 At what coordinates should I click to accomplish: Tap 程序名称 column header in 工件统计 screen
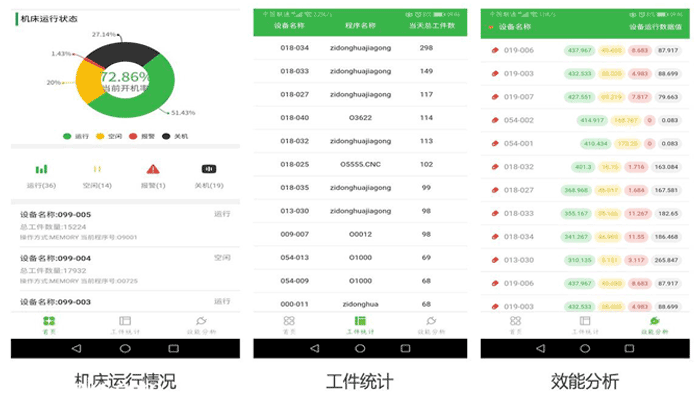point(360,26)
